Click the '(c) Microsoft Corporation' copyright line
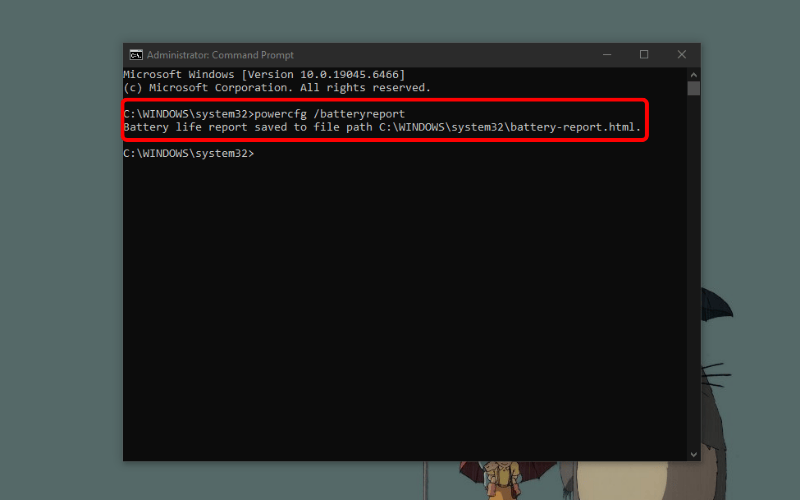The height and width of the screenshot is (500, 800). pos(276,88)
